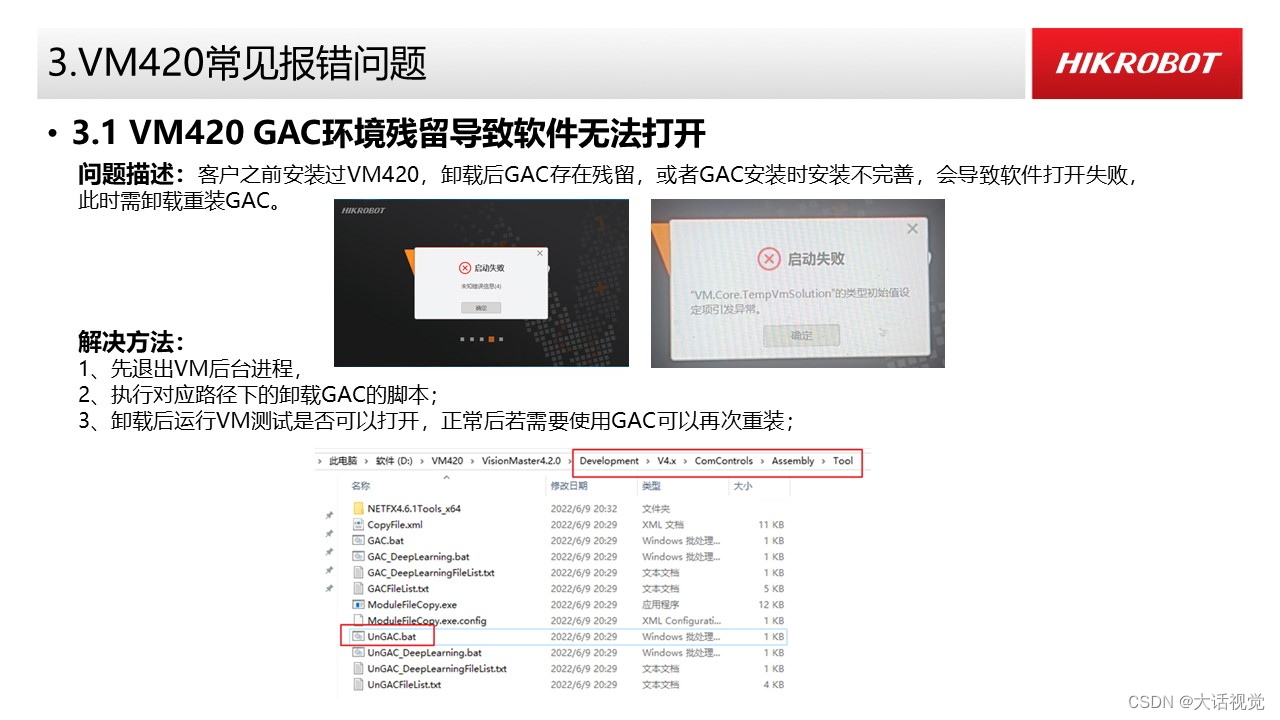Select the UnGAC.bat file name

[392, 637]
